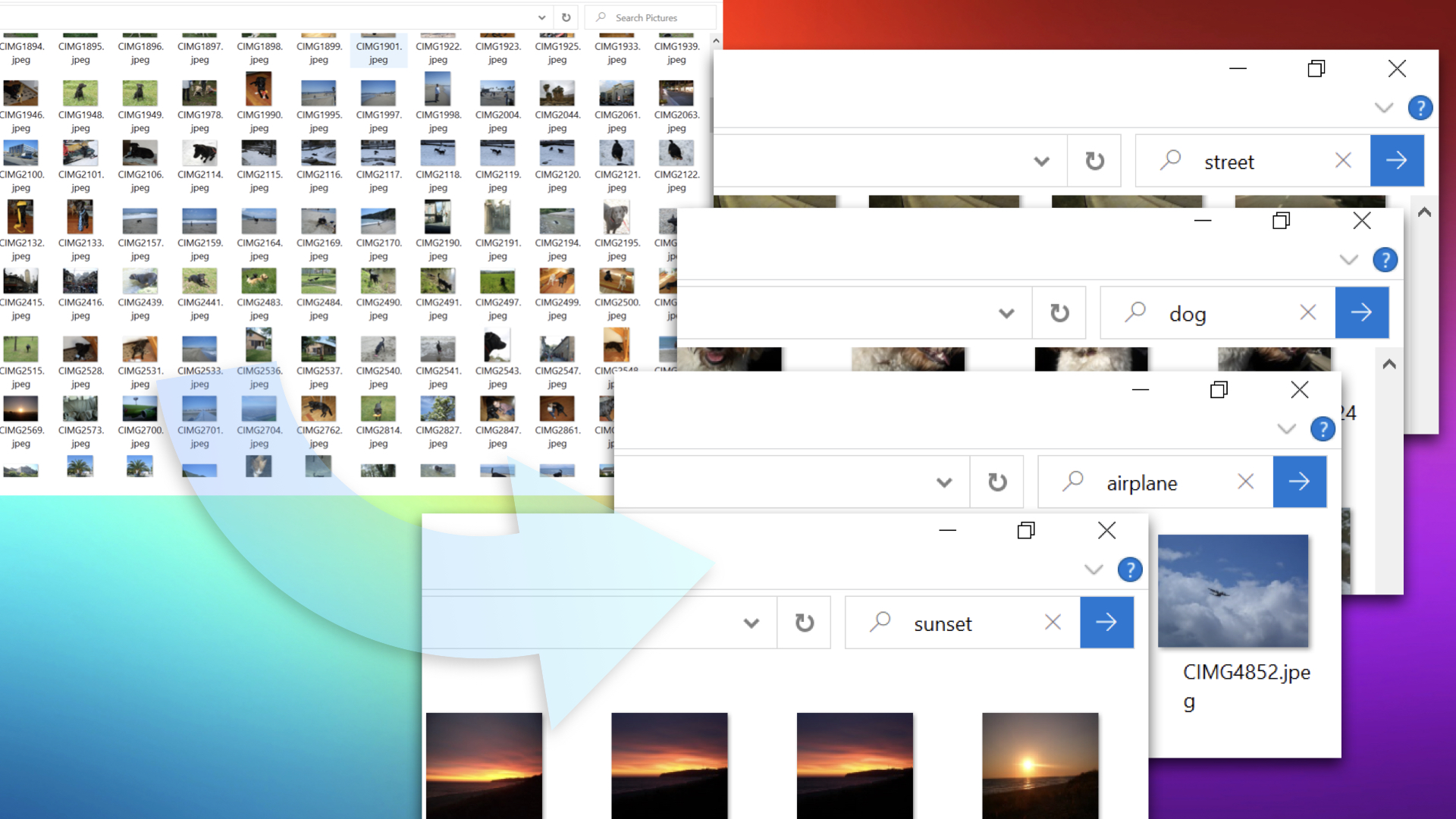Click blue search arrow next to 'street'

pos(1396,160)
